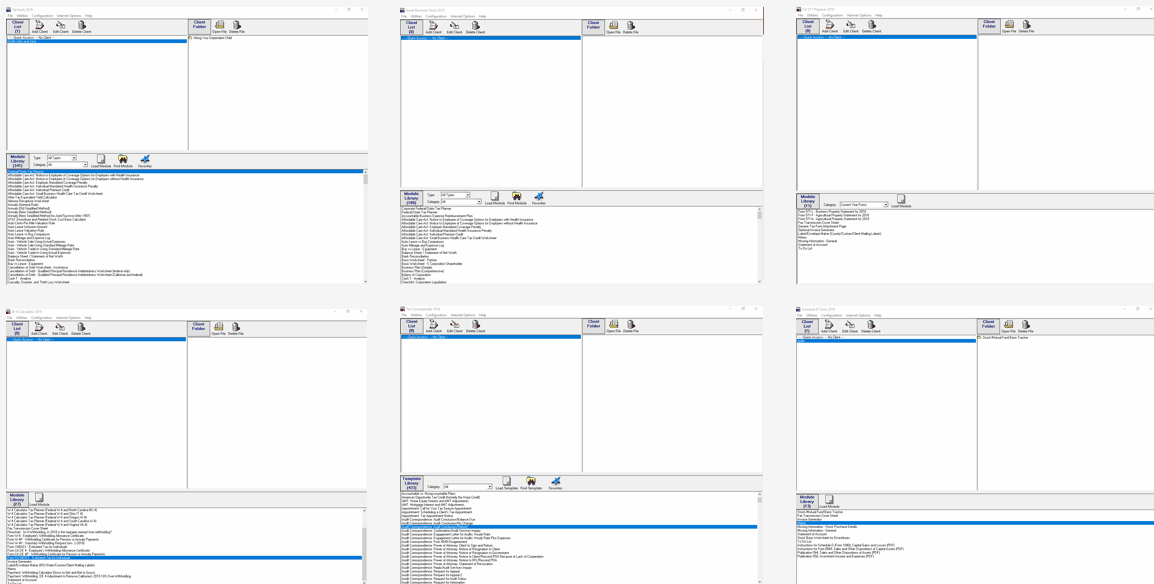Open File menu in TaxTools 2018
This screenshot has width=1154, height=584.
click(10, 15)
